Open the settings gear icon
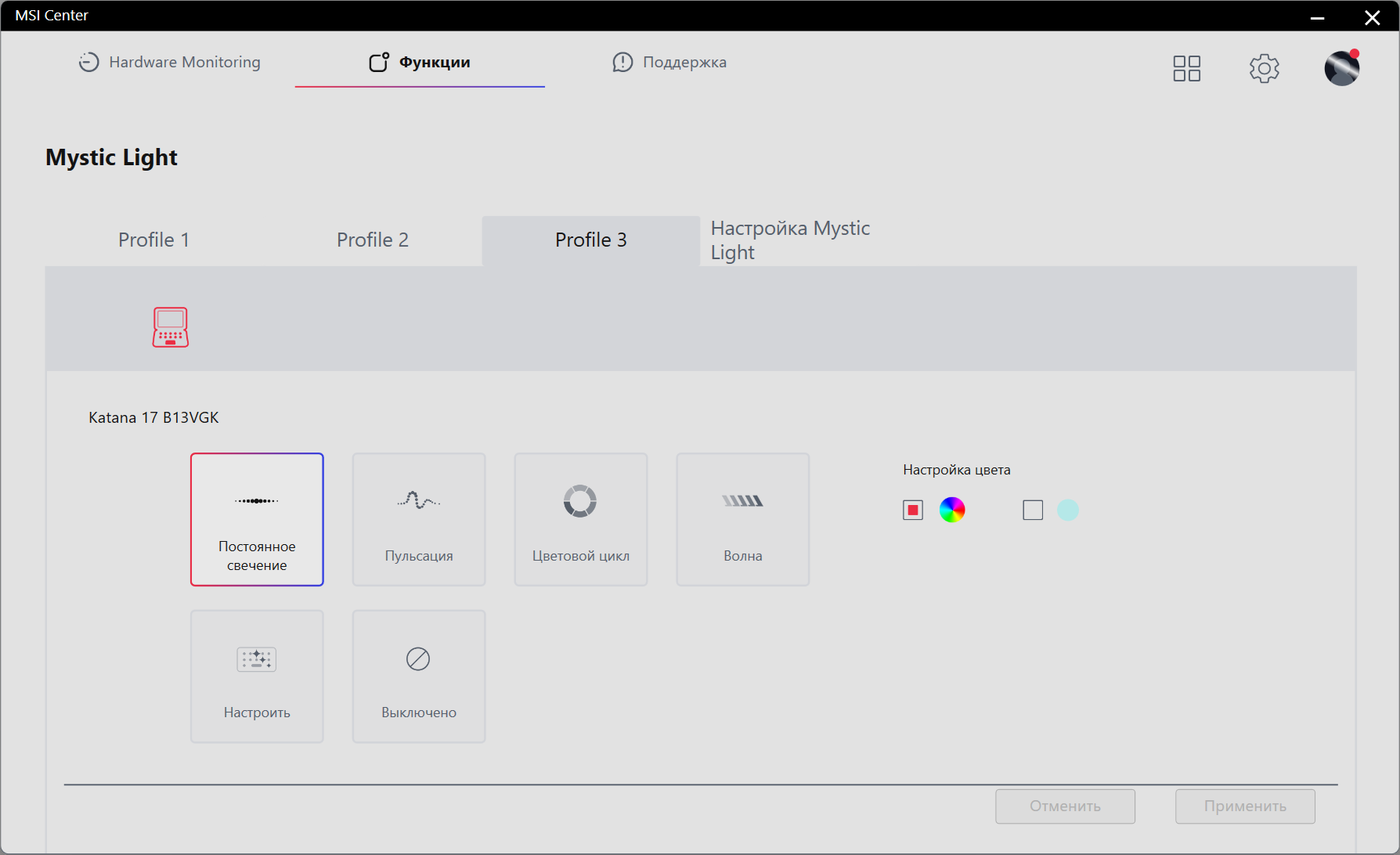Viewport: 1400px width, 855px height. point(1265,69)
